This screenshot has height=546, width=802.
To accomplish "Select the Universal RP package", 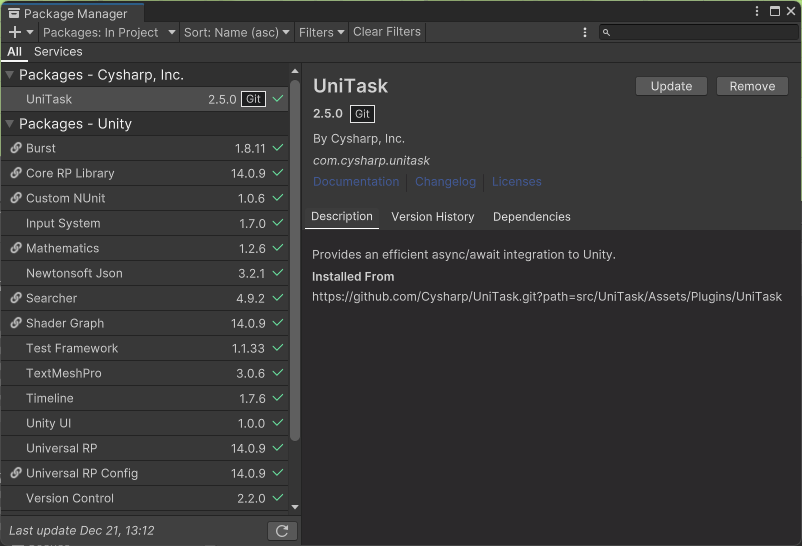I will pyautogui.click(x=145, y=448).
